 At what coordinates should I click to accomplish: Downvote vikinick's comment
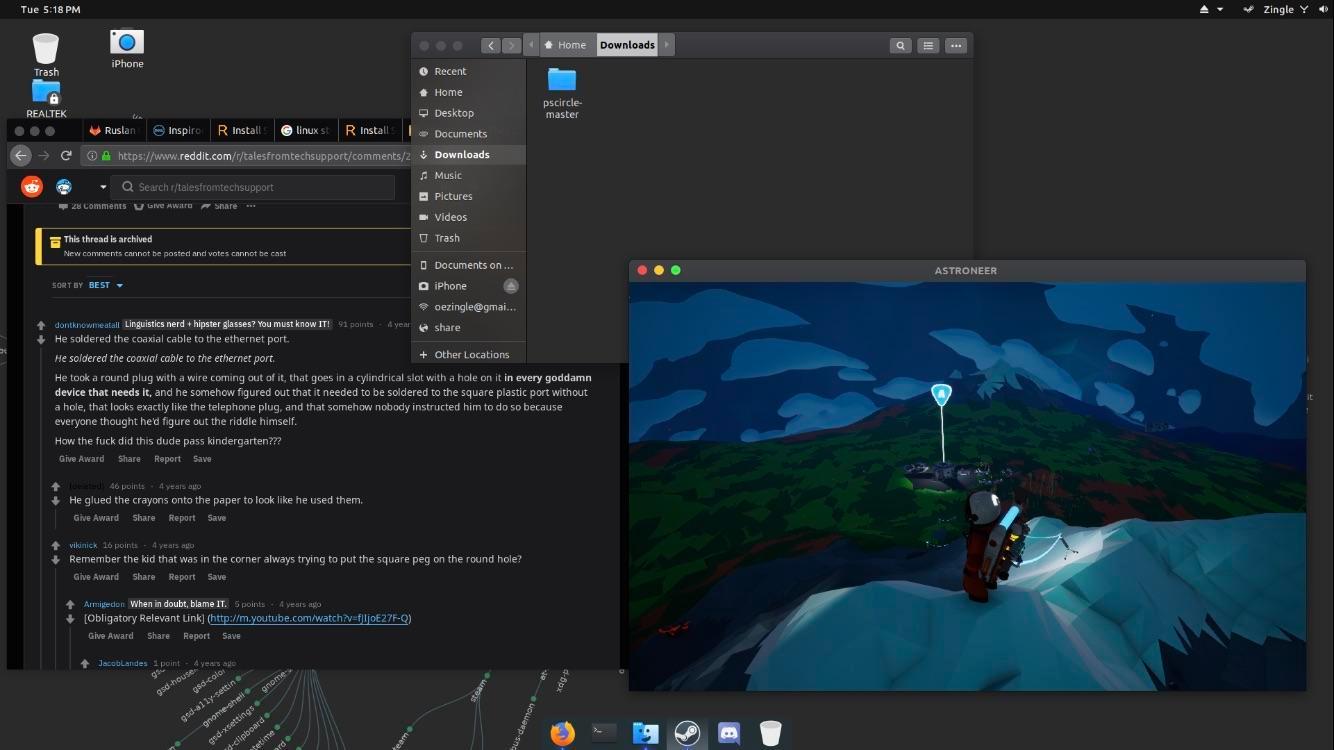click(55, 559)
